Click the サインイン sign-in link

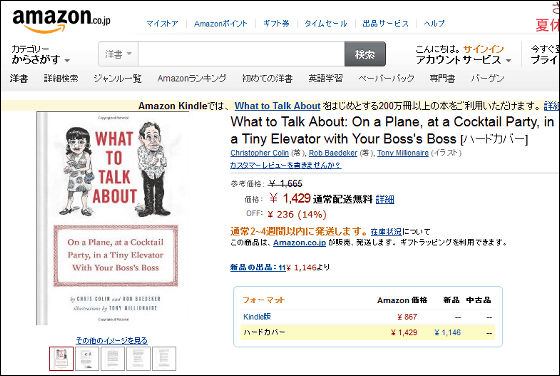484,49
